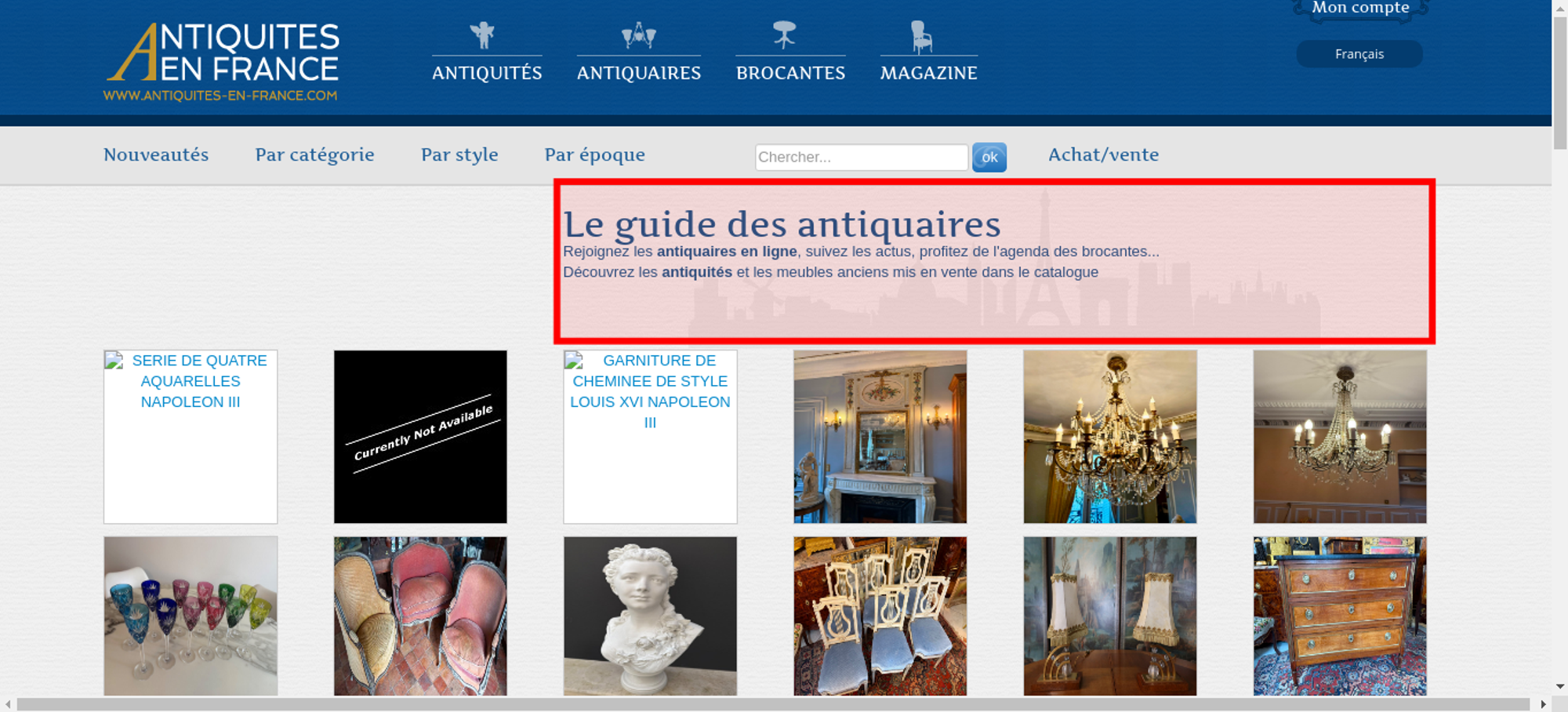Click the pedestal table icon above Brocantes
Viewport: 1568px width, 712px height.
(x=784, y=35)
